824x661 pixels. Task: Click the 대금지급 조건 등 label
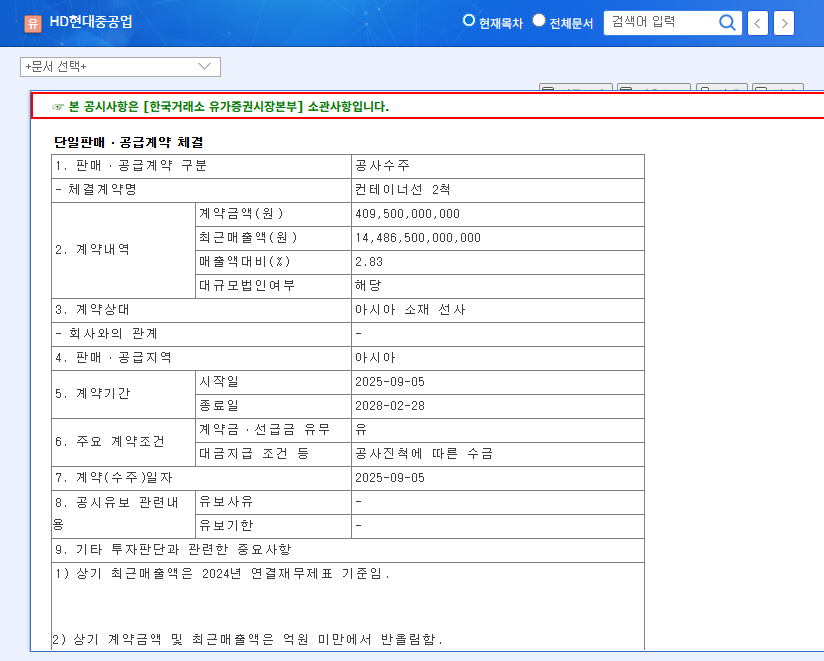tap(254, 453)
